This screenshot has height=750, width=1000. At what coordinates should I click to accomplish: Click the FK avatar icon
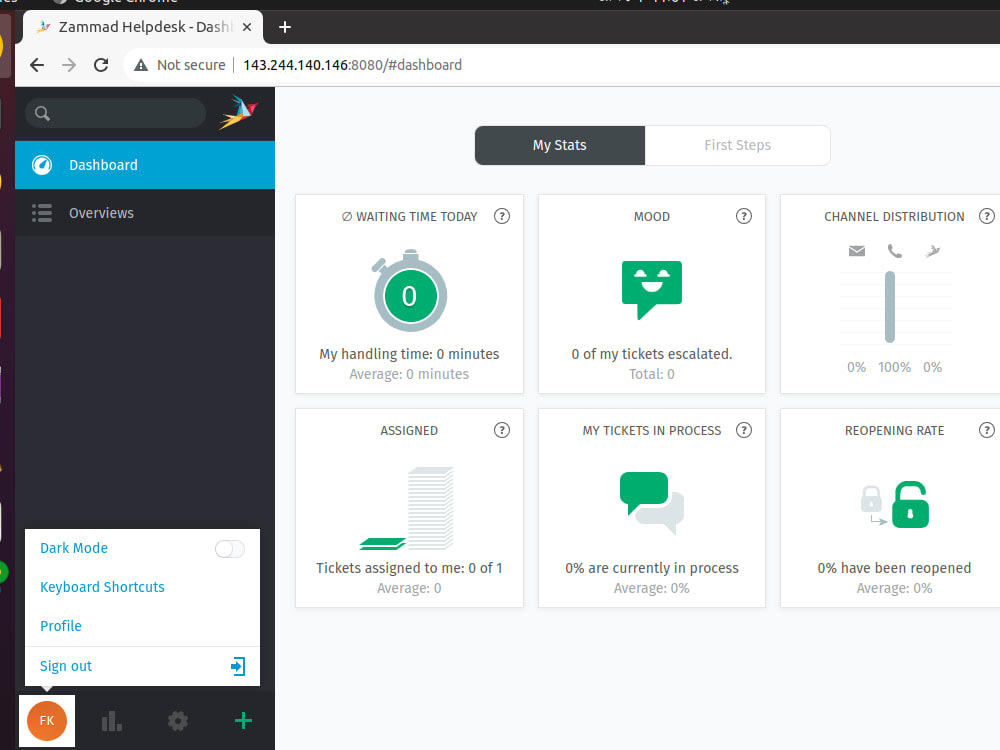point(46,720)
